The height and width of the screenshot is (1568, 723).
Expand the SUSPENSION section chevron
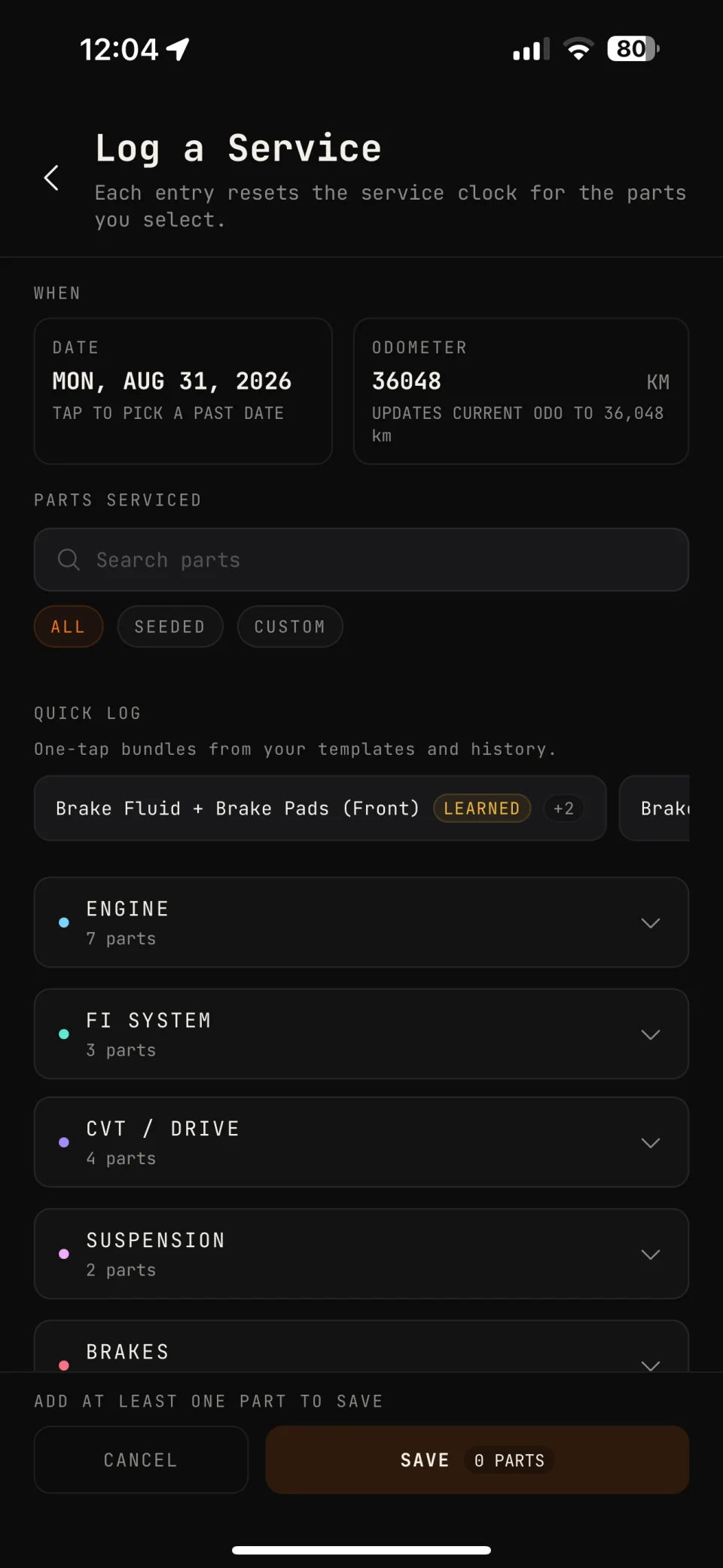(x=651, y=1254)
